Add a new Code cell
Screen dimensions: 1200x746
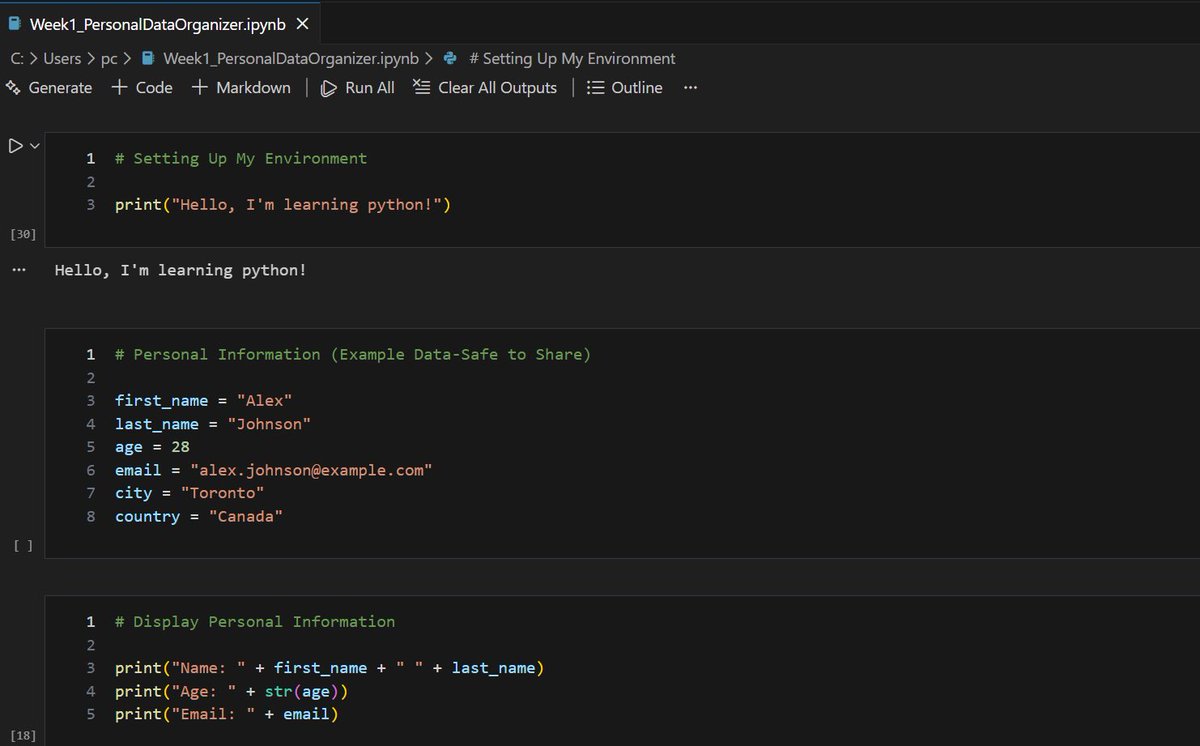pyautogui.click(x=142, y=88)
